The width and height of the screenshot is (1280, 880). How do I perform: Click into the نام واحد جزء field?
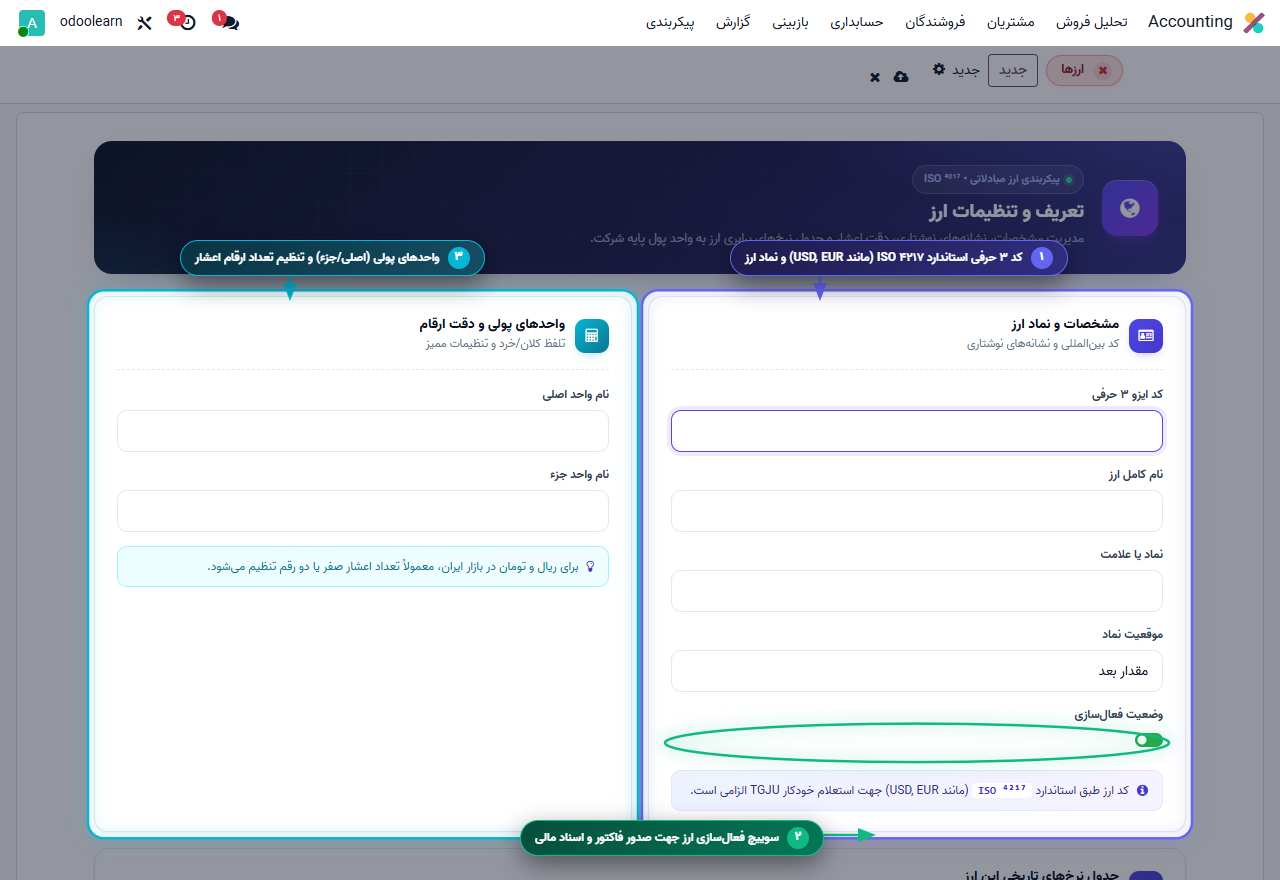363,511
